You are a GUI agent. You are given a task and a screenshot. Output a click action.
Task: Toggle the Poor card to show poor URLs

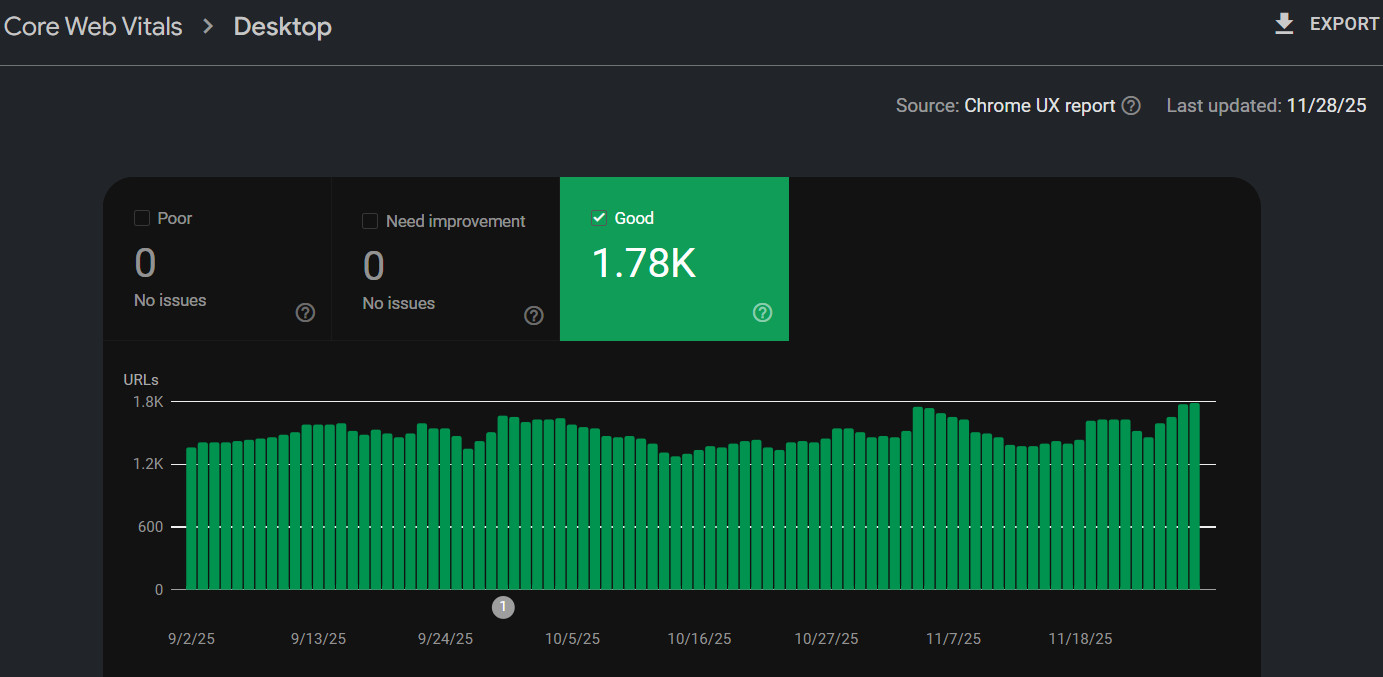tap(220, 258)
